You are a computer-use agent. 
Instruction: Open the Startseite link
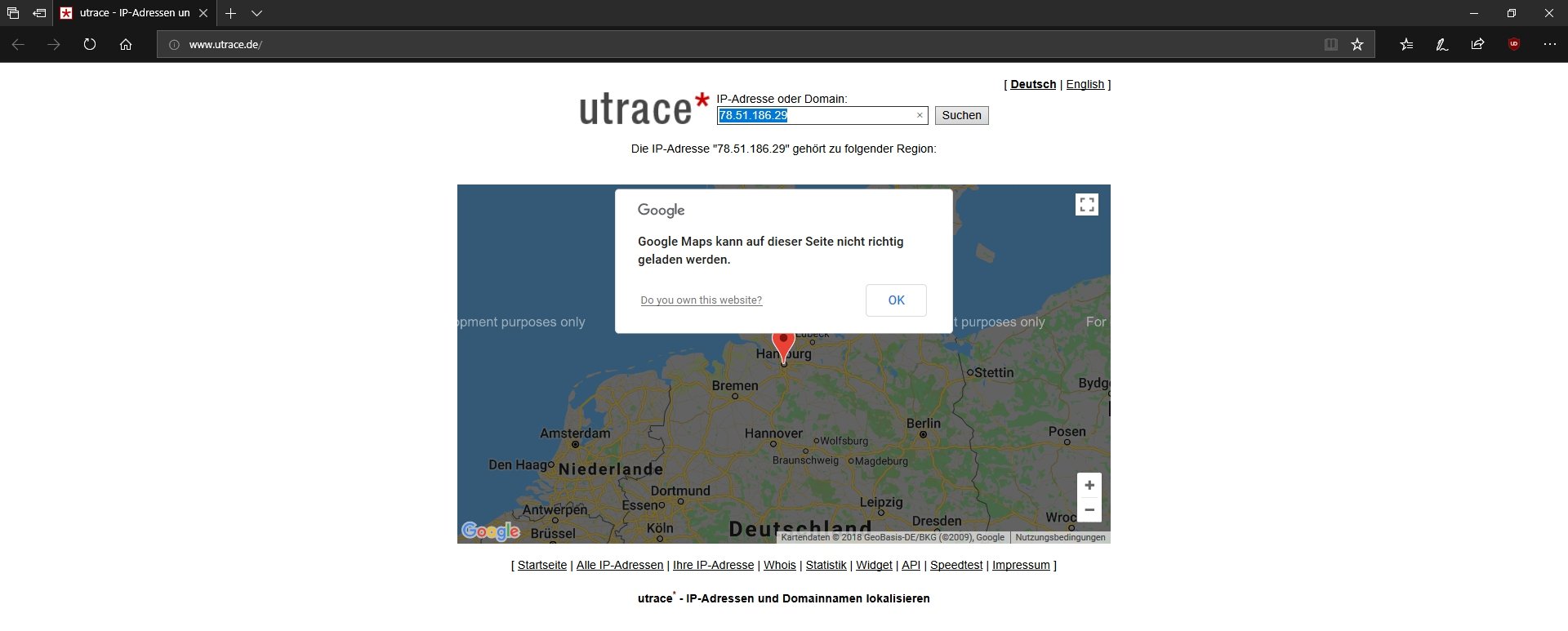click(x=542, y=565)
